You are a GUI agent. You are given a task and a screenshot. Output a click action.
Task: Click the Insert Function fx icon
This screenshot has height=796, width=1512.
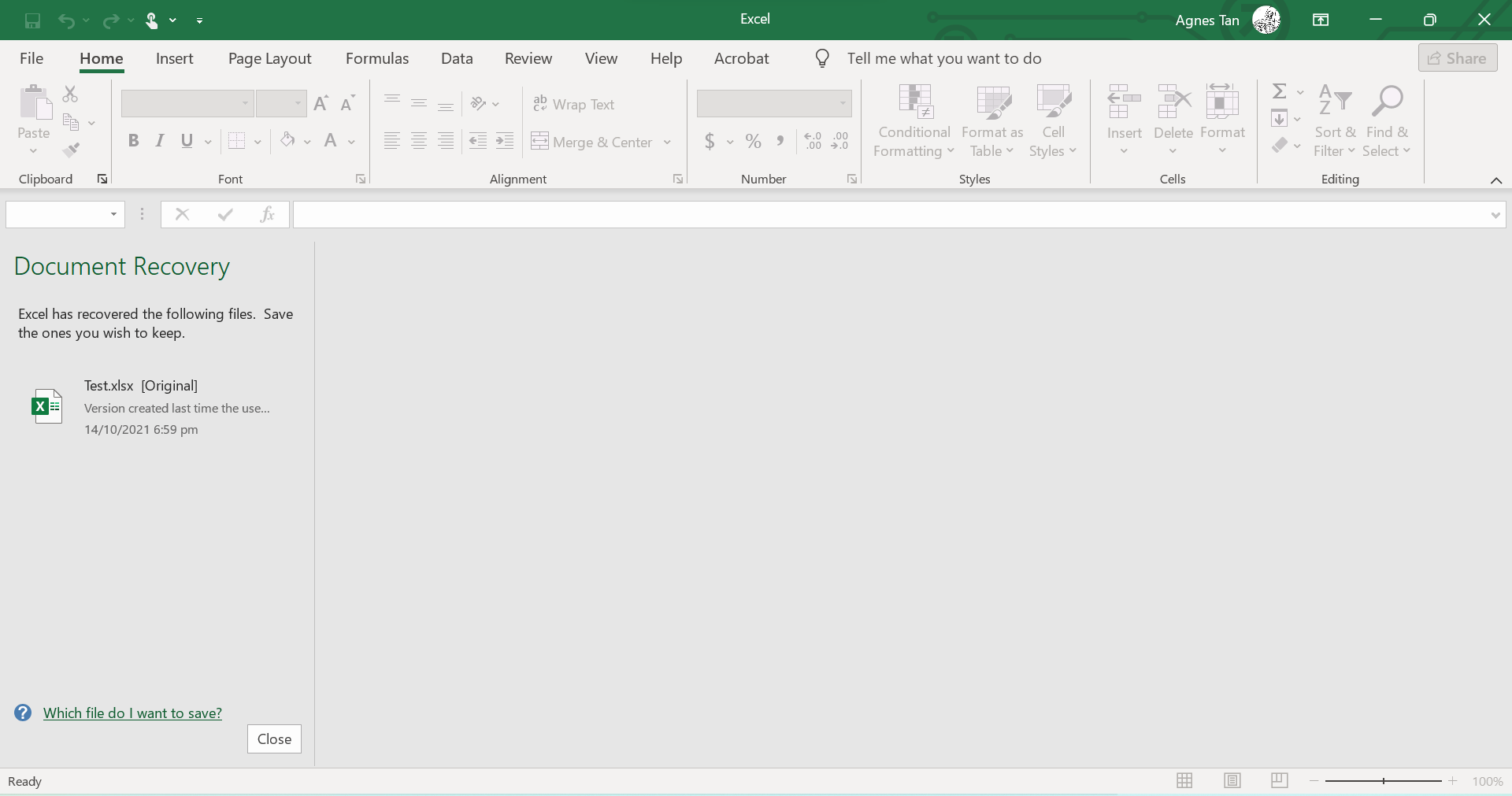(x=268, y=214)
